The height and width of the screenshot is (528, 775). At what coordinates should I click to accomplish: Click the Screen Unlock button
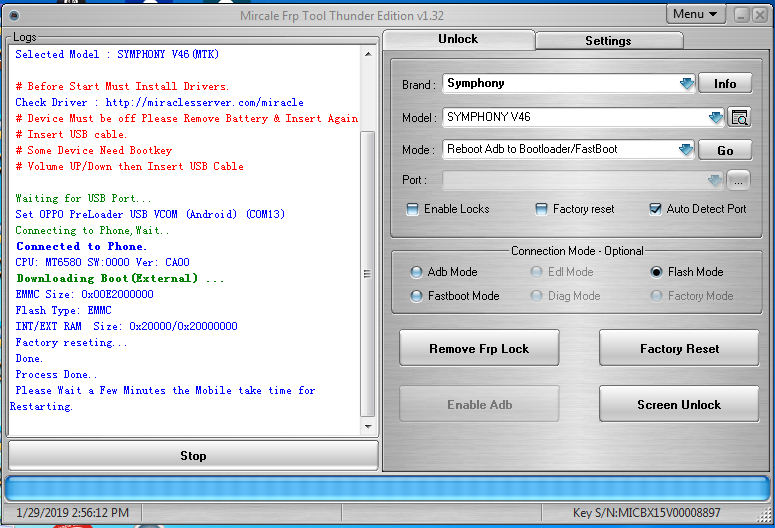coord(679,404)
